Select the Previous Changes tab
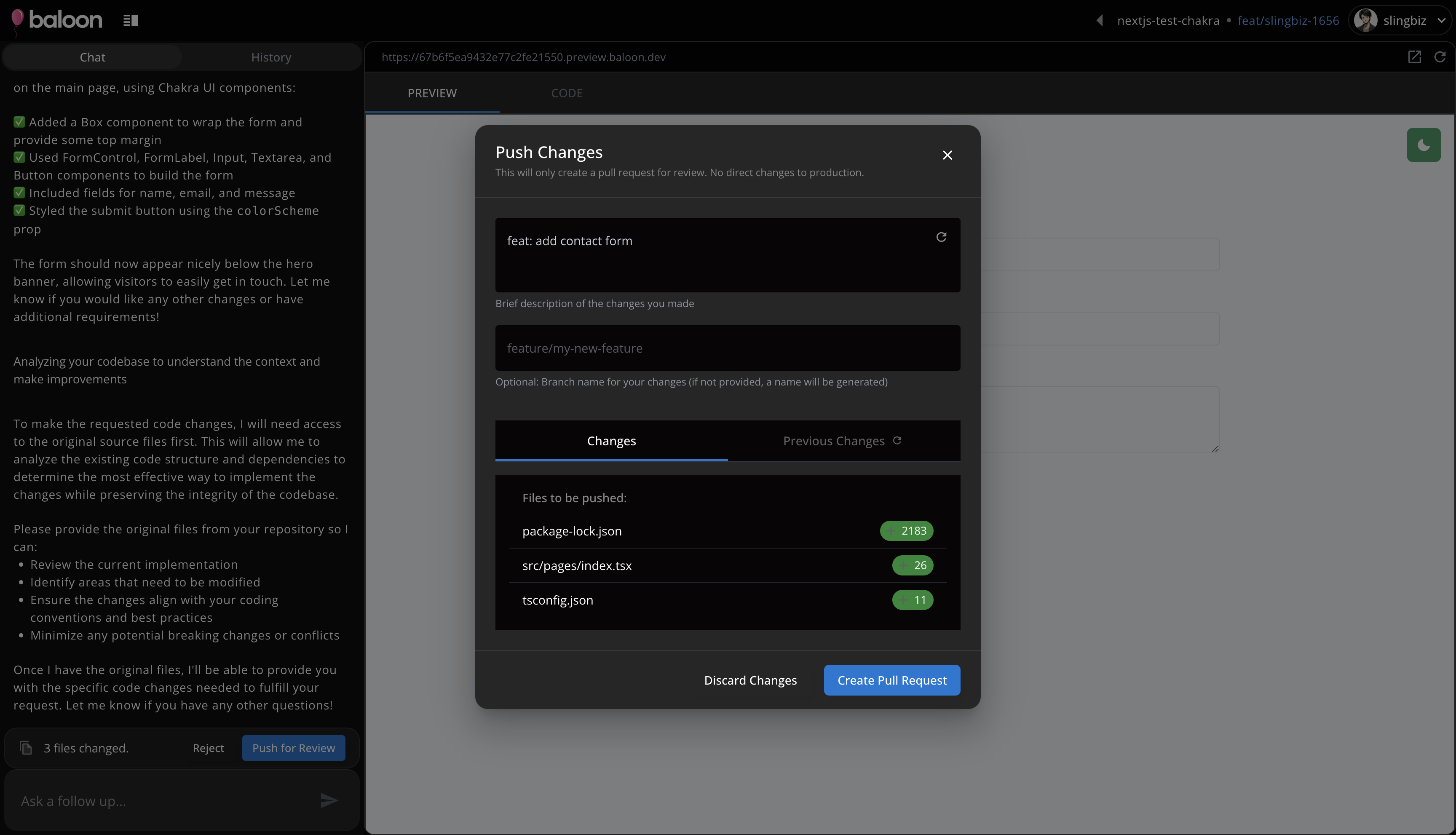 coord(833,441)
